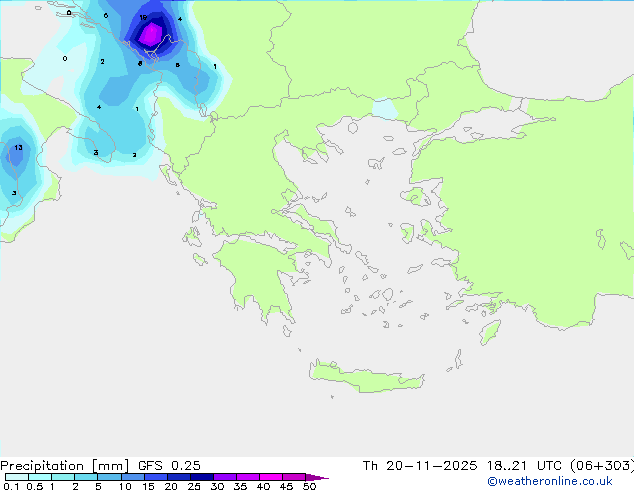
Task: Click the legend swatch between 35 and 40
Action: [x=248, y=477]
